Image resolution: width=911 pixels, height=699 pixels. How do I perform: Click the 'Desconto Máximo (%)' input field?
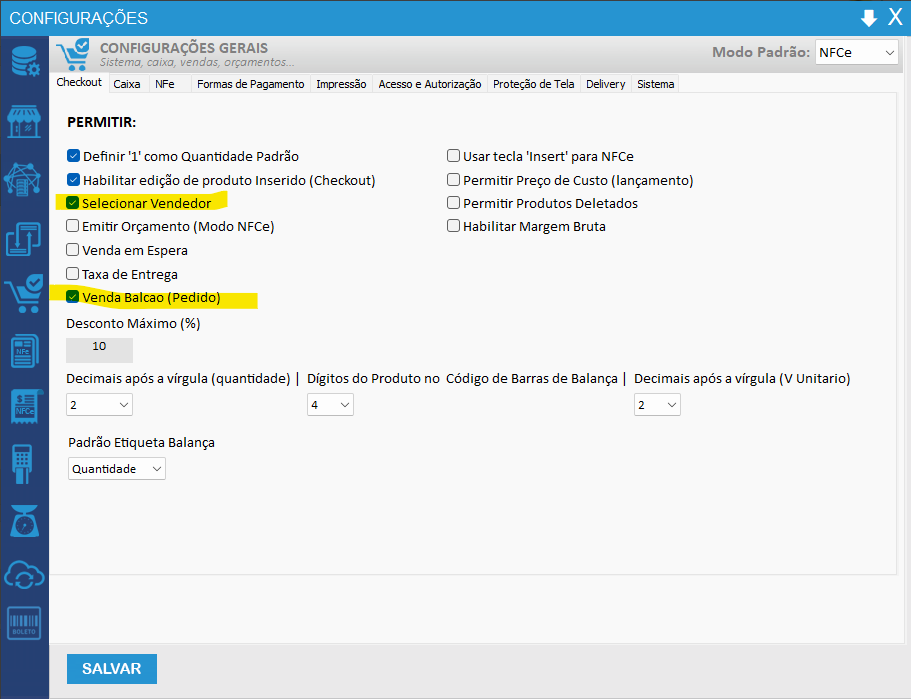(x=99, y=347)
